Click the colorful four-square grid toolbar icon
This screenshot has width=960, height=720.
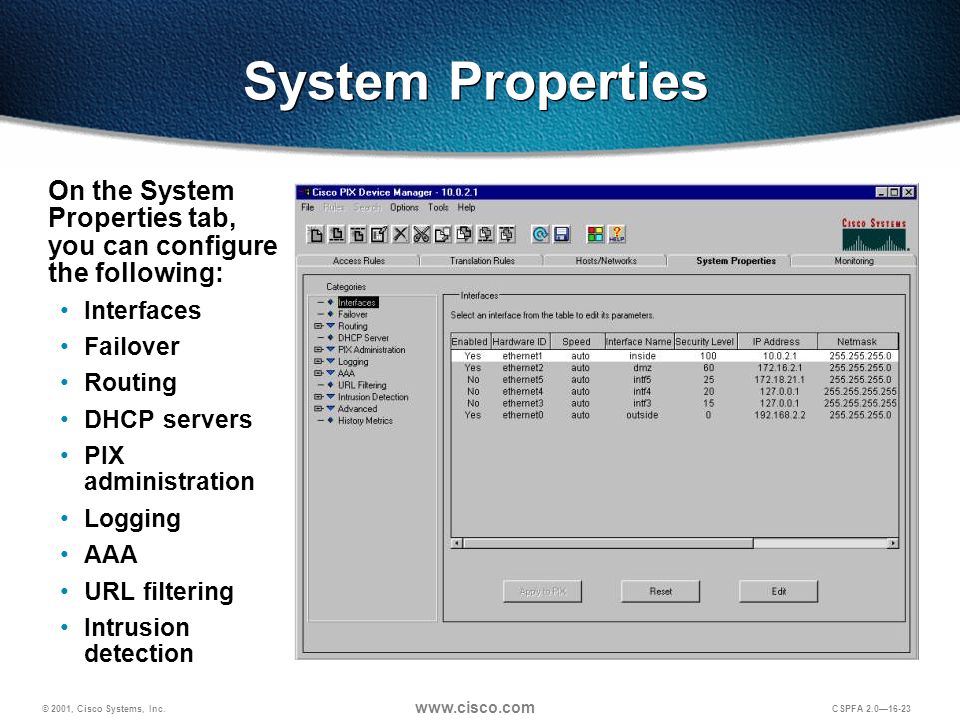595,234
